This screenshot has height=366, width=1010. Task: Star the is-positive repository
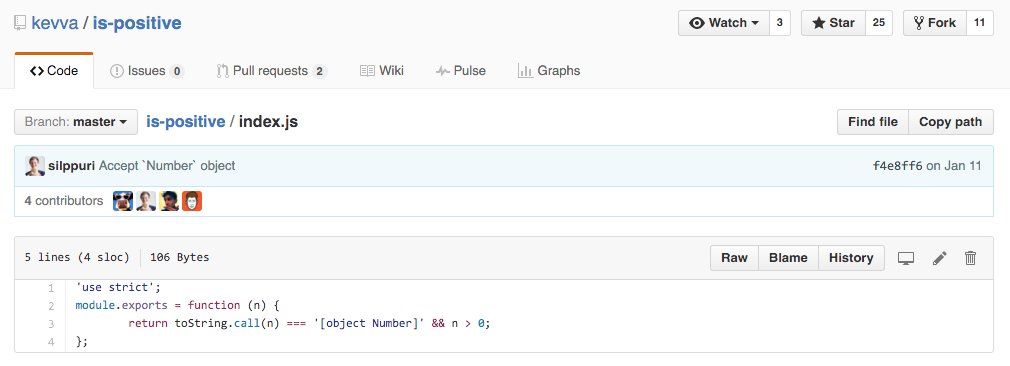click(x=834, y=23)
